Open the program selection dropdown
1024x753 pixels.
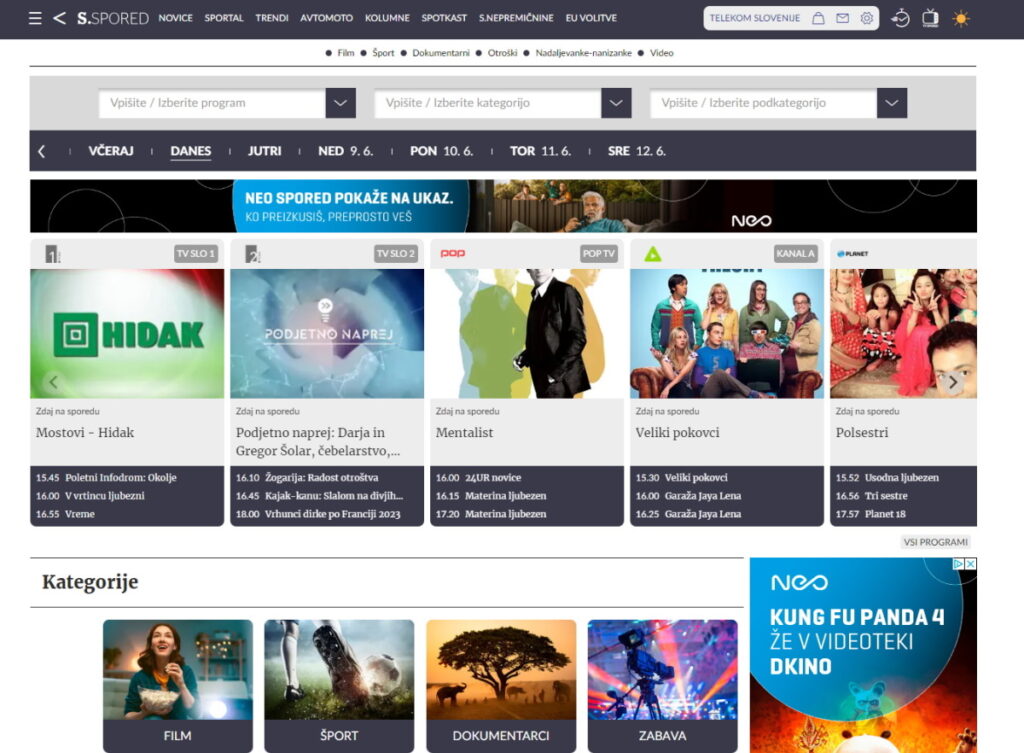(339, 102)
